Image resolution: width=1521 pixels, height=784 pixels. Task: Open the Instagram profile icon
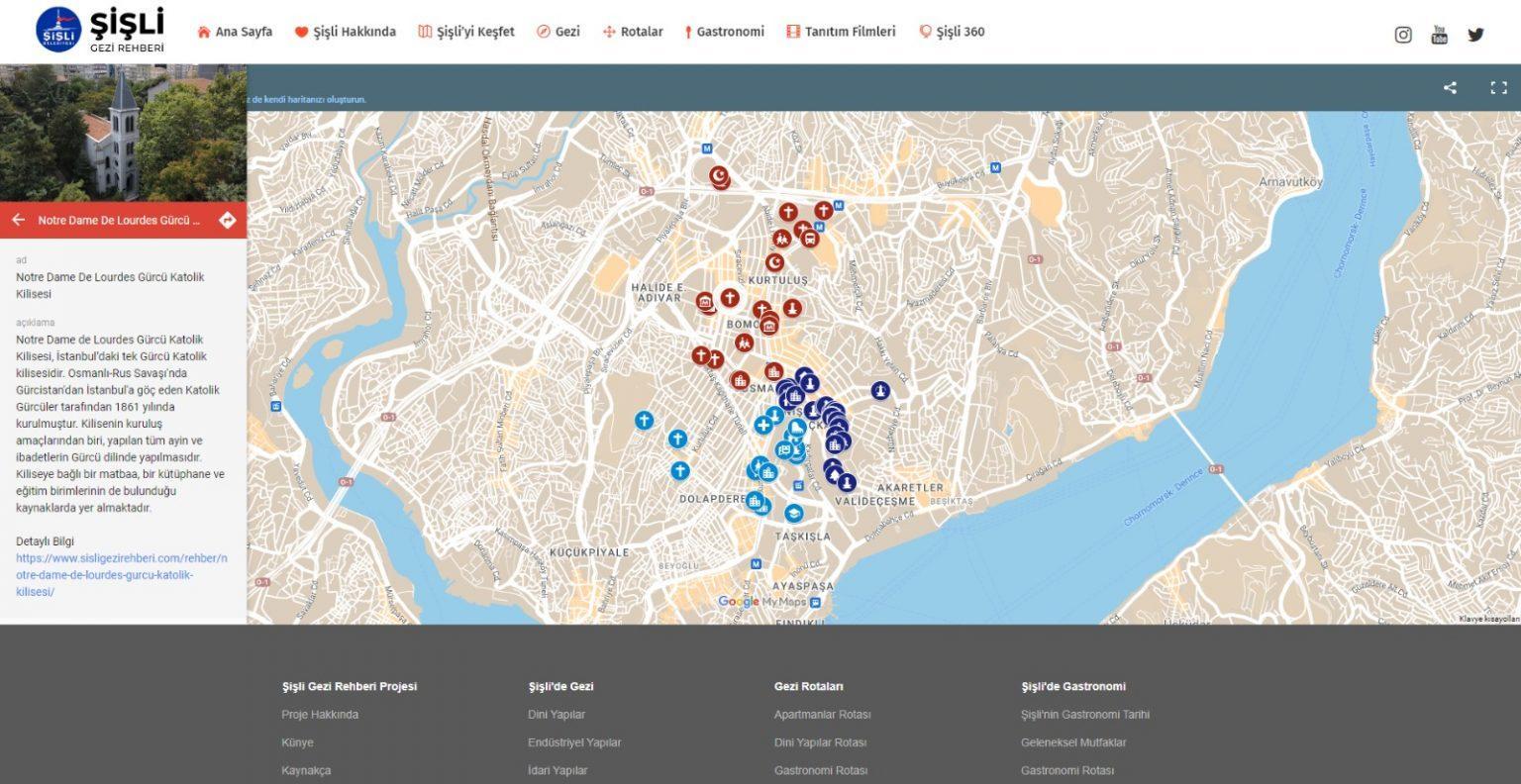point(1403,35)
